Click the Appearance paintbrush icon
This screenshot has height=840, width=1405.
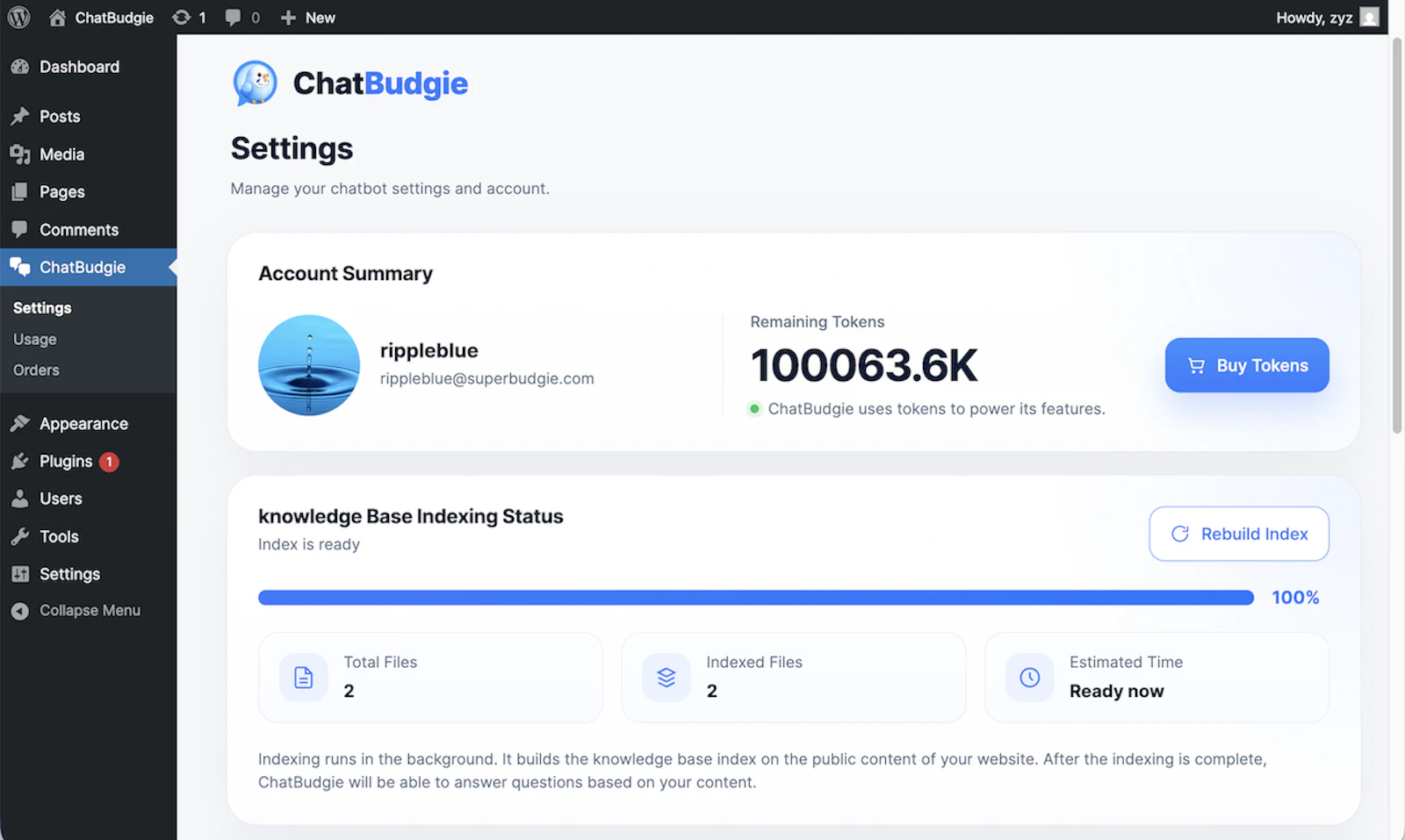point(20,424)
